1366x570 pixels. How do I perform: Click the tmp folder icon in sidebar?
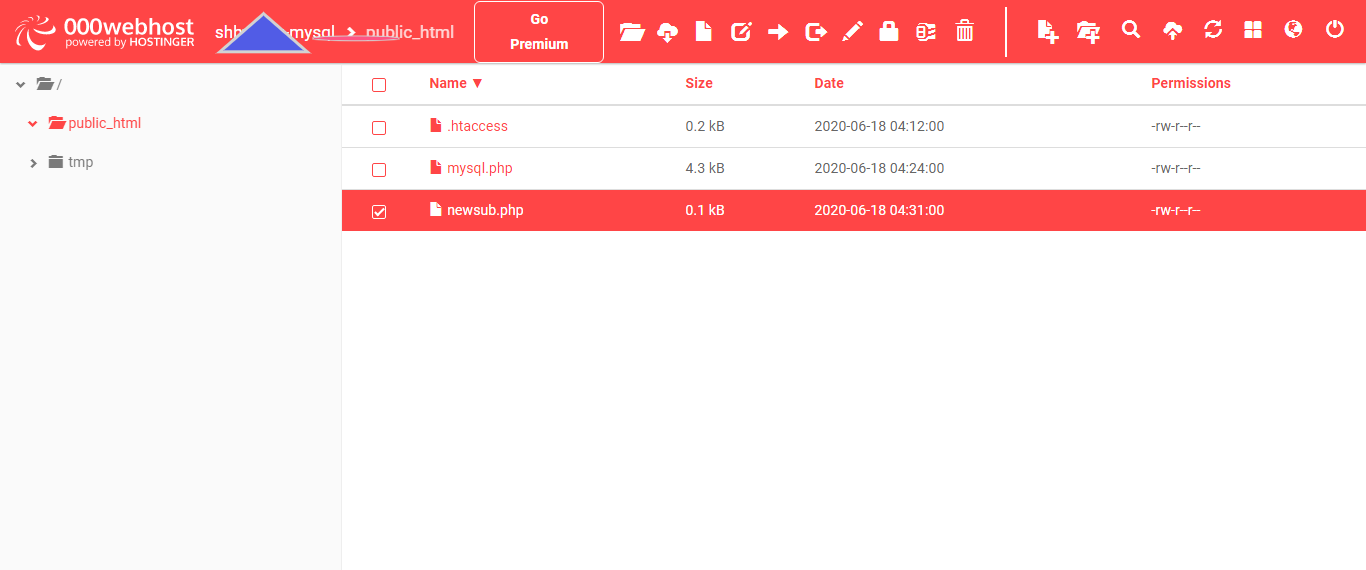click(56, 162)
